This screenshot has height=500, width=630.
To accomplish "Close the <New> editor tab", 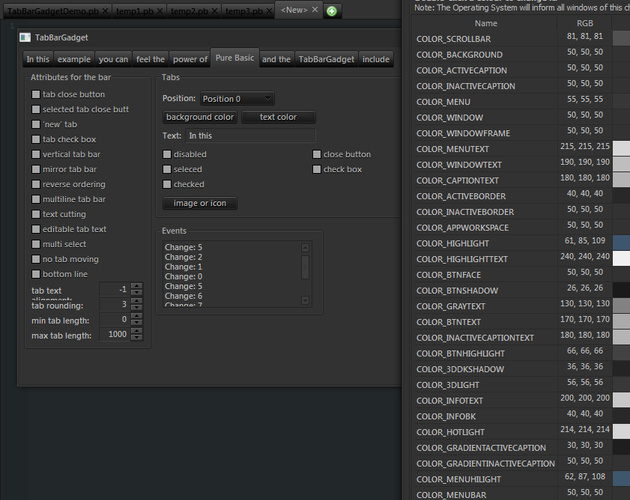I will pos(315,10).
